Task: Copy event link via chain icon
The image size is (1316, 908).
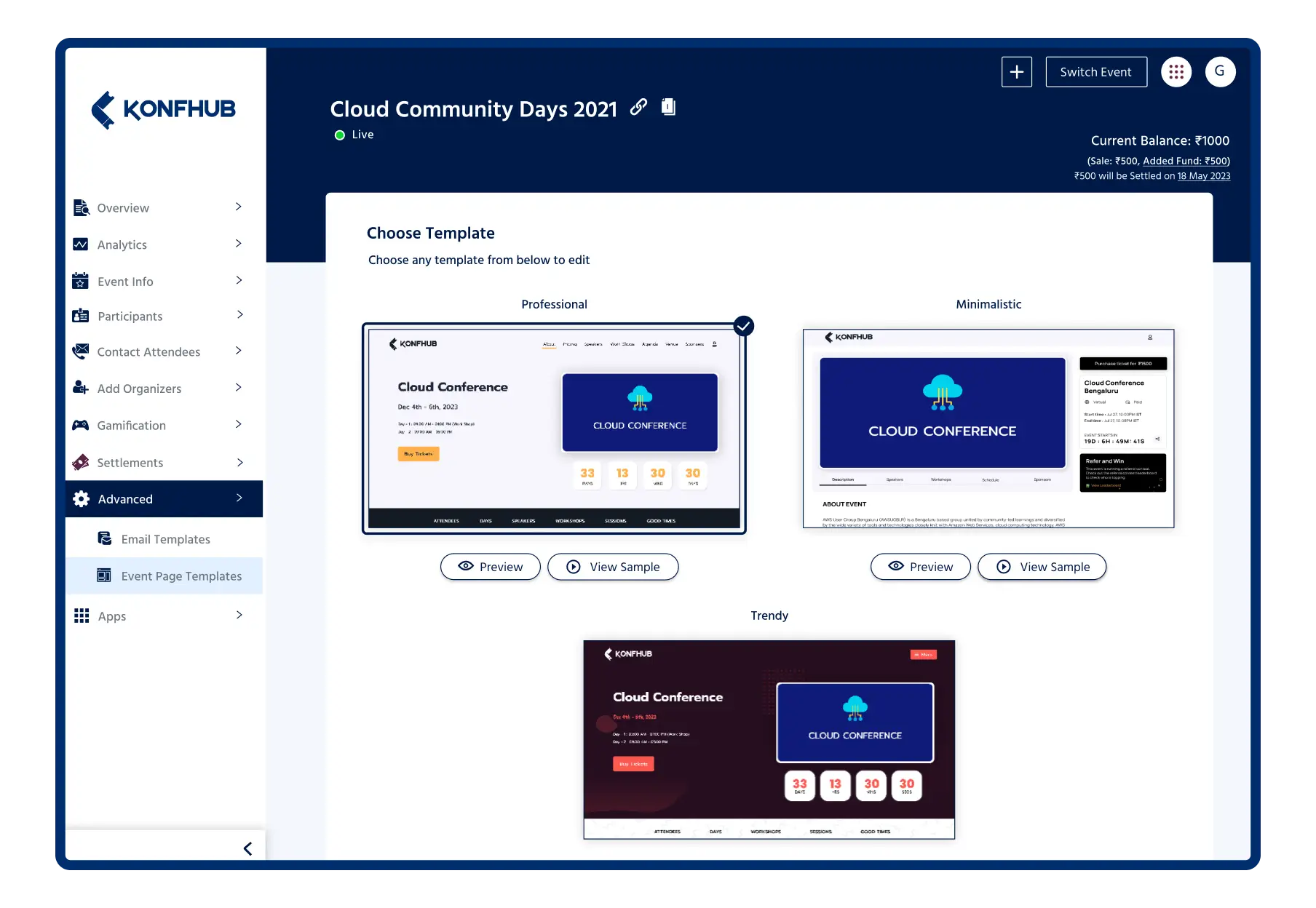Action: [638, 107]
